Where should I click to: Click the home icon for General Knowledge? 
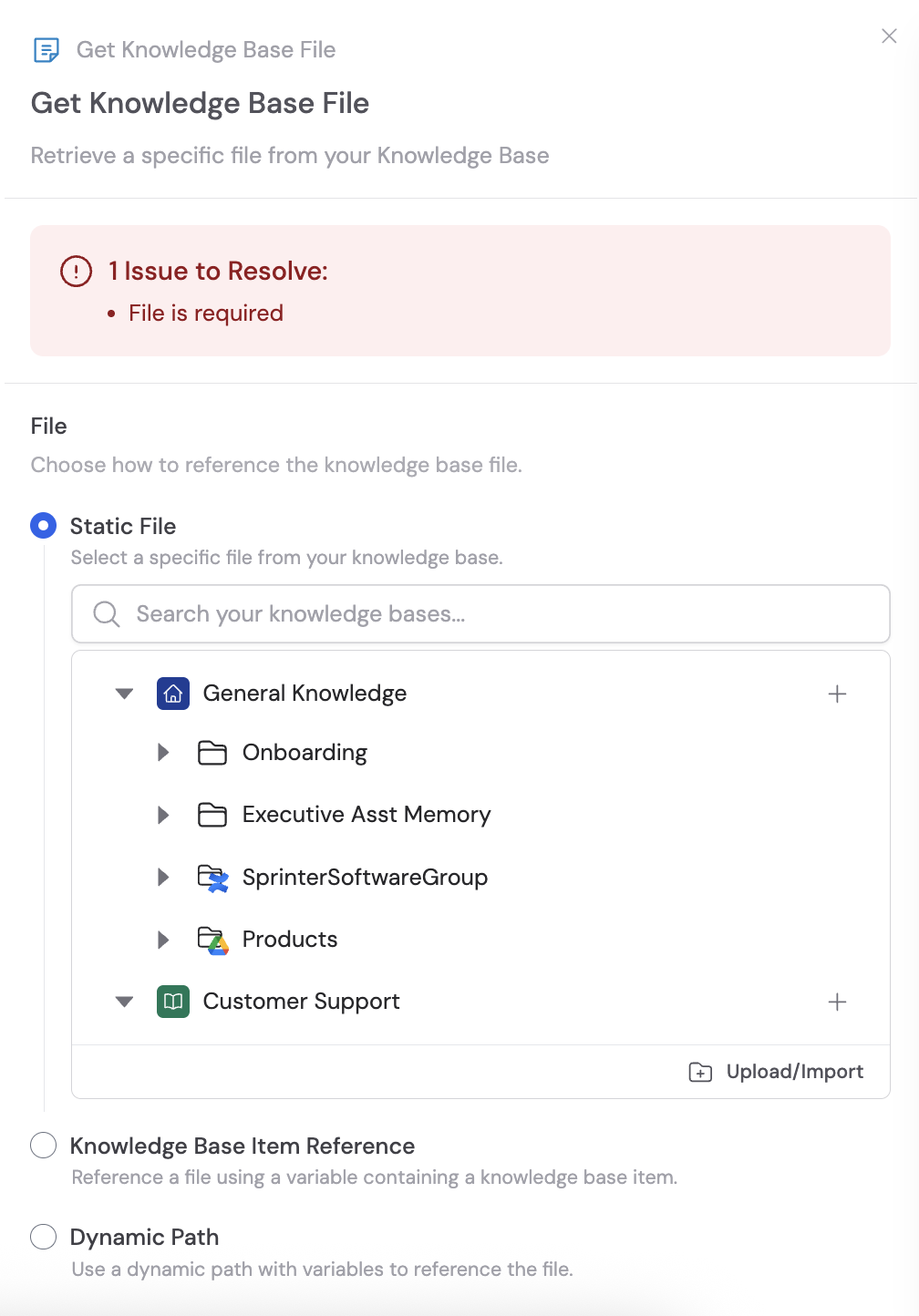coord(172,693)
